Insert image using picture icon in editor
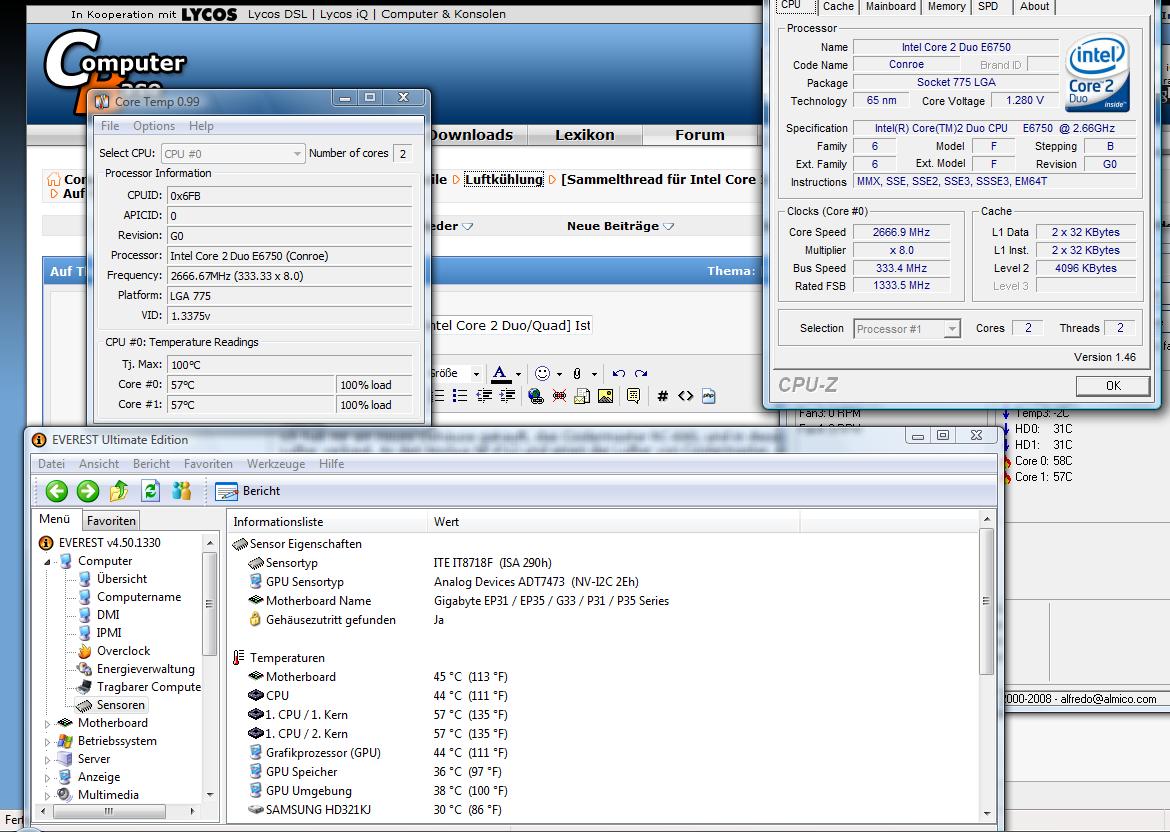This screenshot has height=832, width=1170. (x=605, y=395)
